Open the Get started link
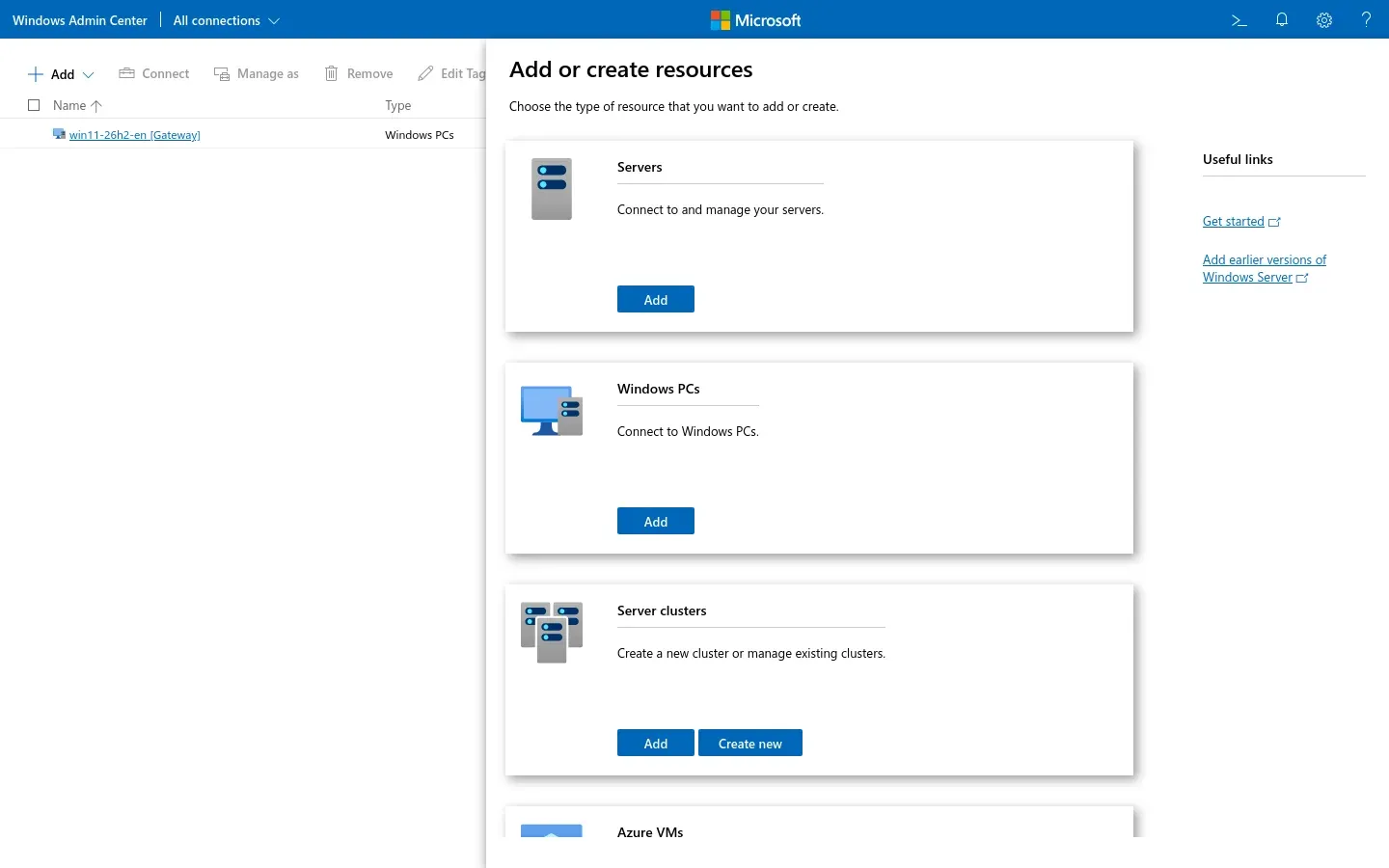 (x=1233, y=221)
